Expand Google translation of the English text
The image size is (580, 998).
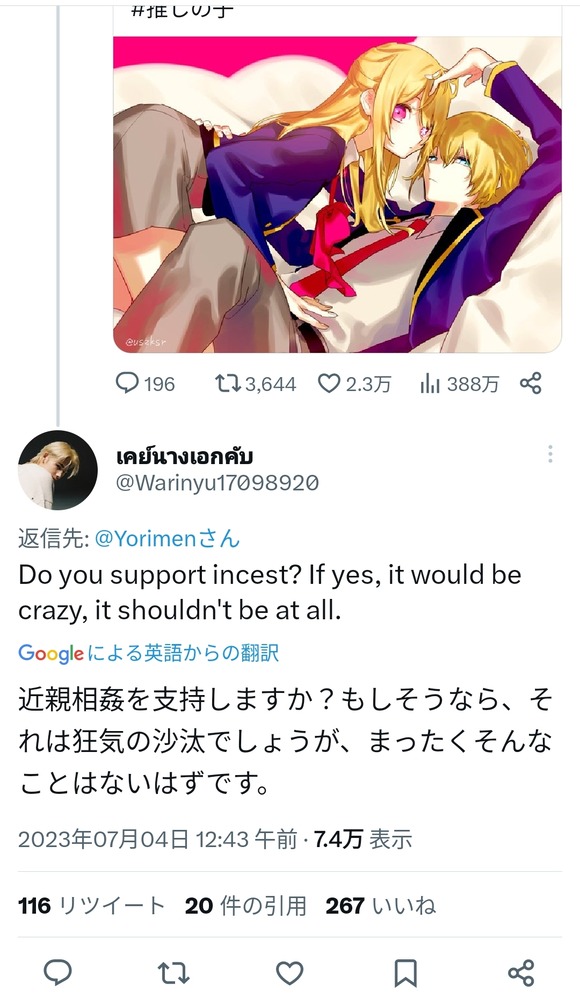pos(151,651)
